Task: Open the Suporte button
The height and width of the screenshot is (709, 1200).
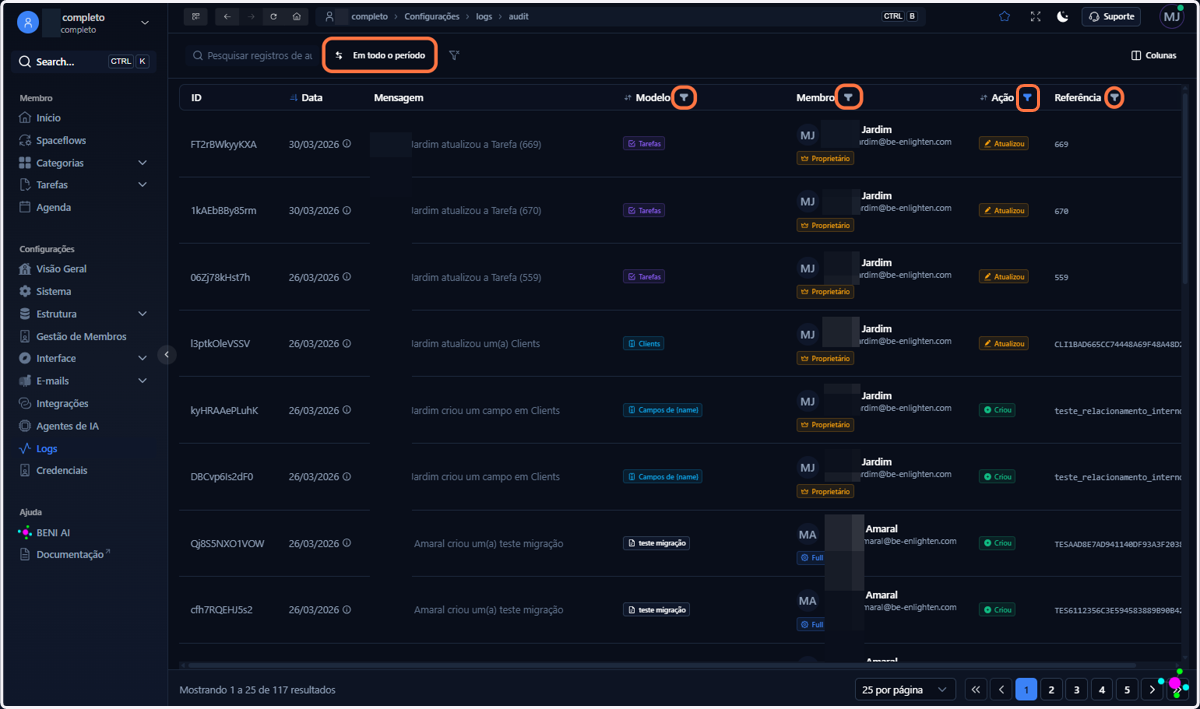Action: pyautogui.click(x=1111, y=17)
